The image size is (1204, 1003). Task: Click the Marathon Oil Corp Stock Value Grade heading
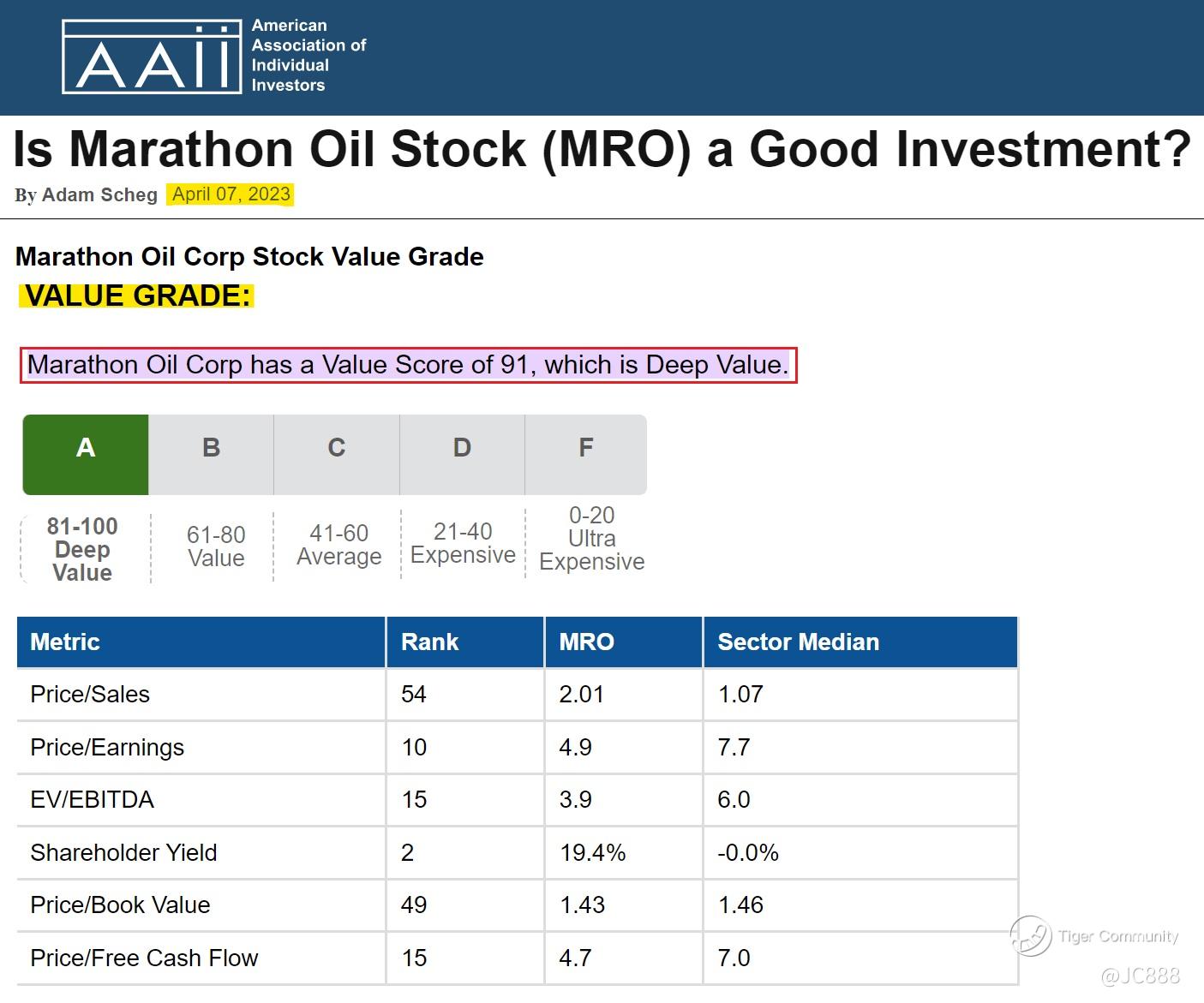pyautogui.click(x=249, y=257)
